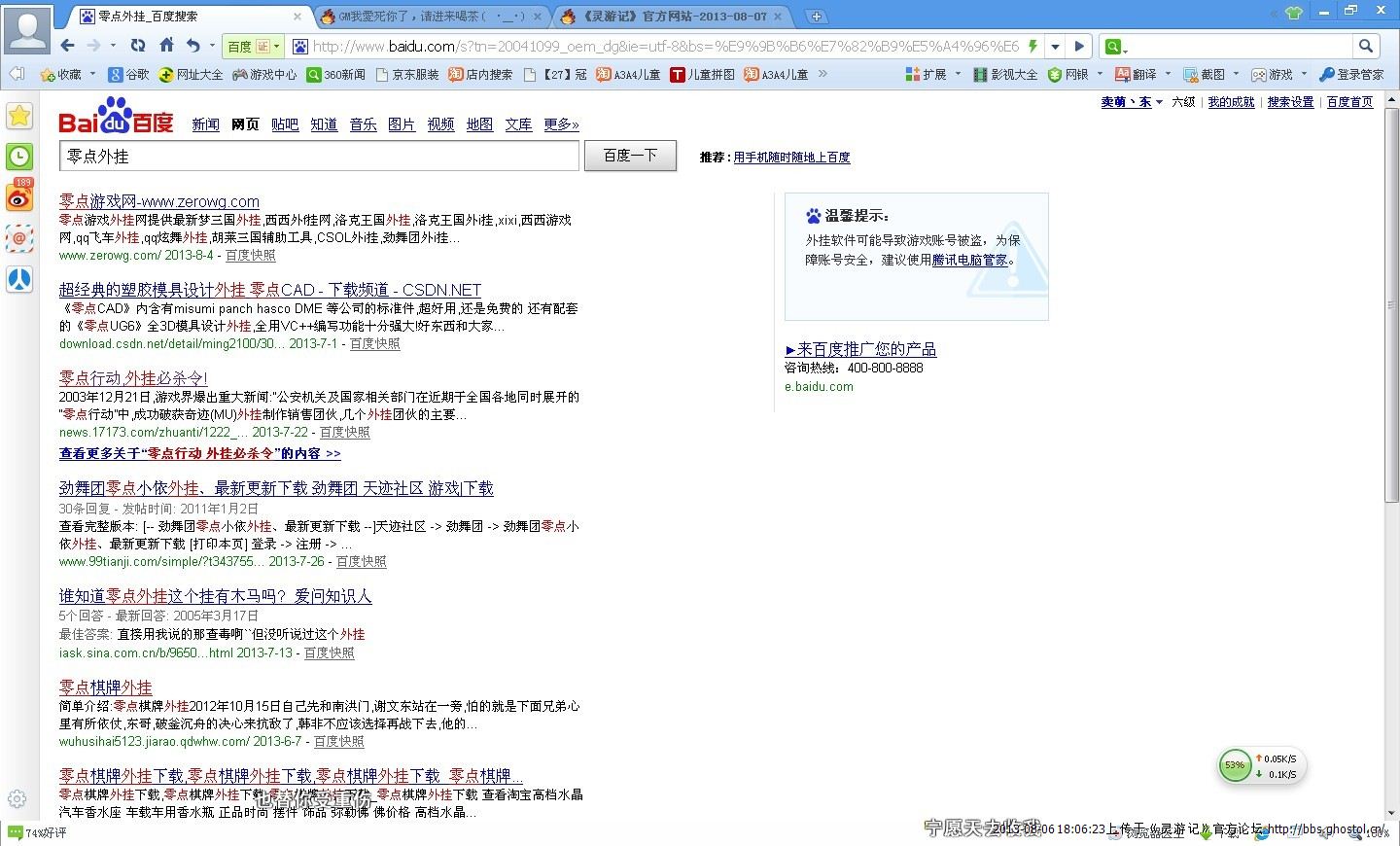Open the Weibo sidebar icon
Screen dimensions: 1400x846
[19, 197]
